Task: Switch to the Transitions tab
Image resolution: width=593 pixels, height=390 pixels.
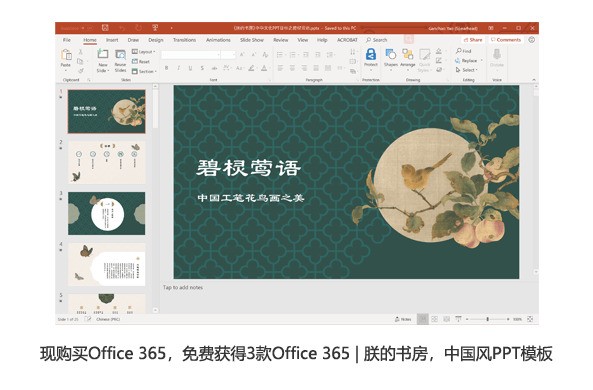Action: pyautogui.click(x=185, y=40)
